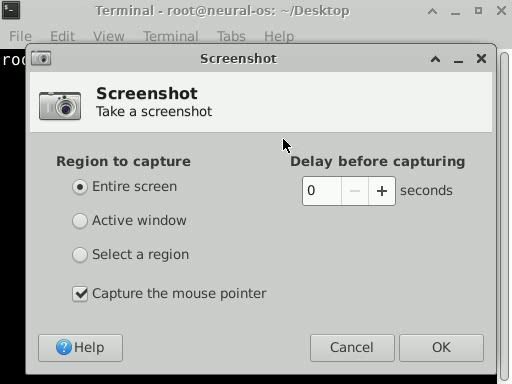Select Active window radio option
Screen dimensions: 512x384
(80, 221)
